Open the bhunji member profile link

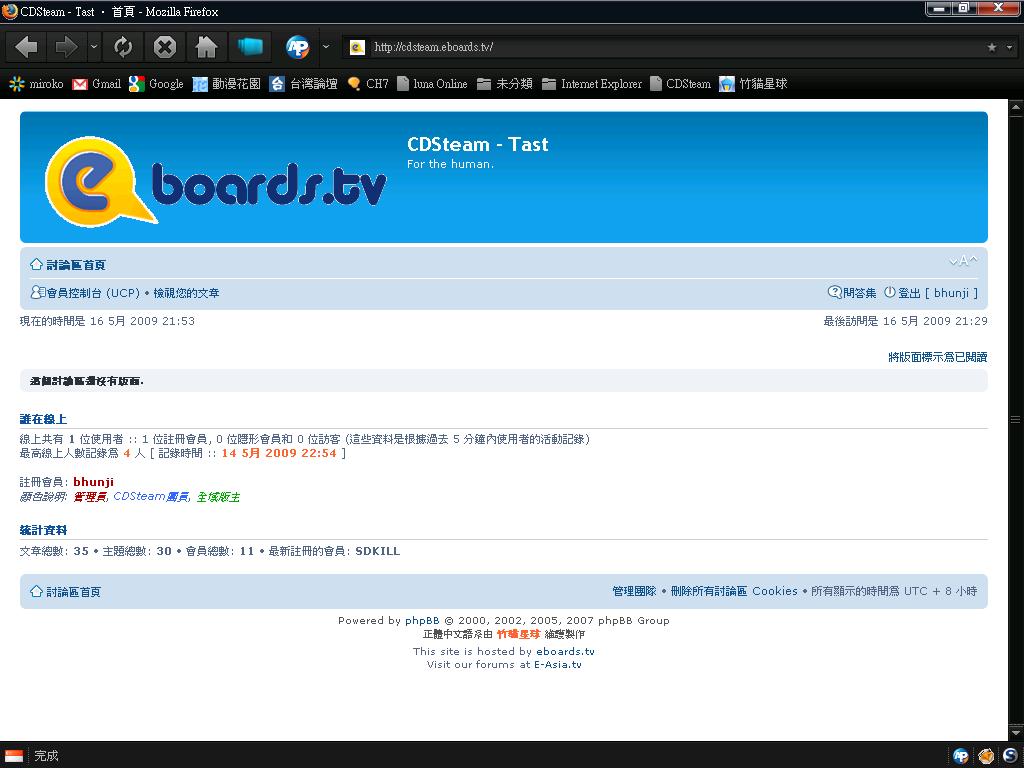93,482
